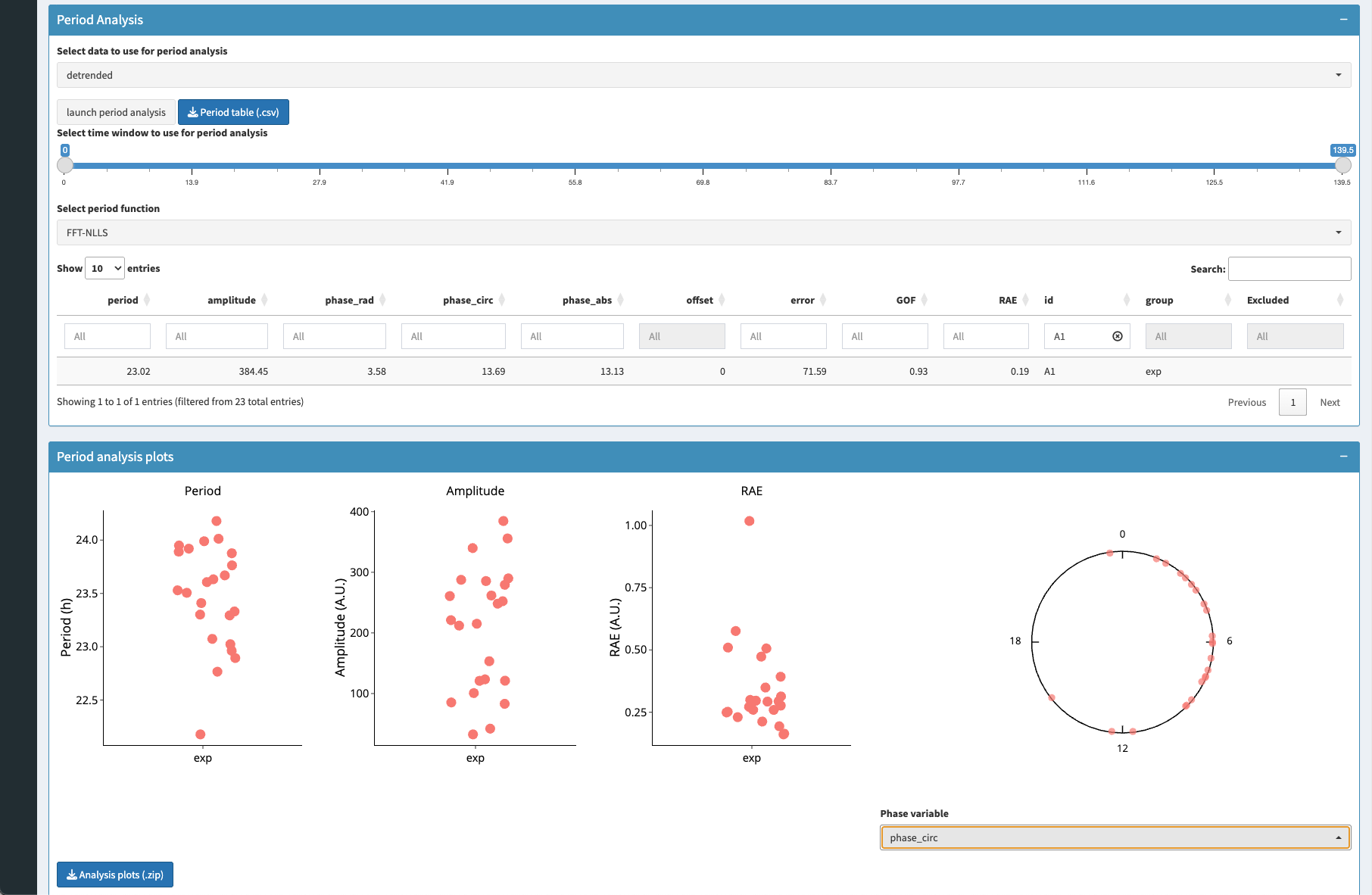Download Period table csv
The image size is (1372, 895).
(x=233, y=112)
